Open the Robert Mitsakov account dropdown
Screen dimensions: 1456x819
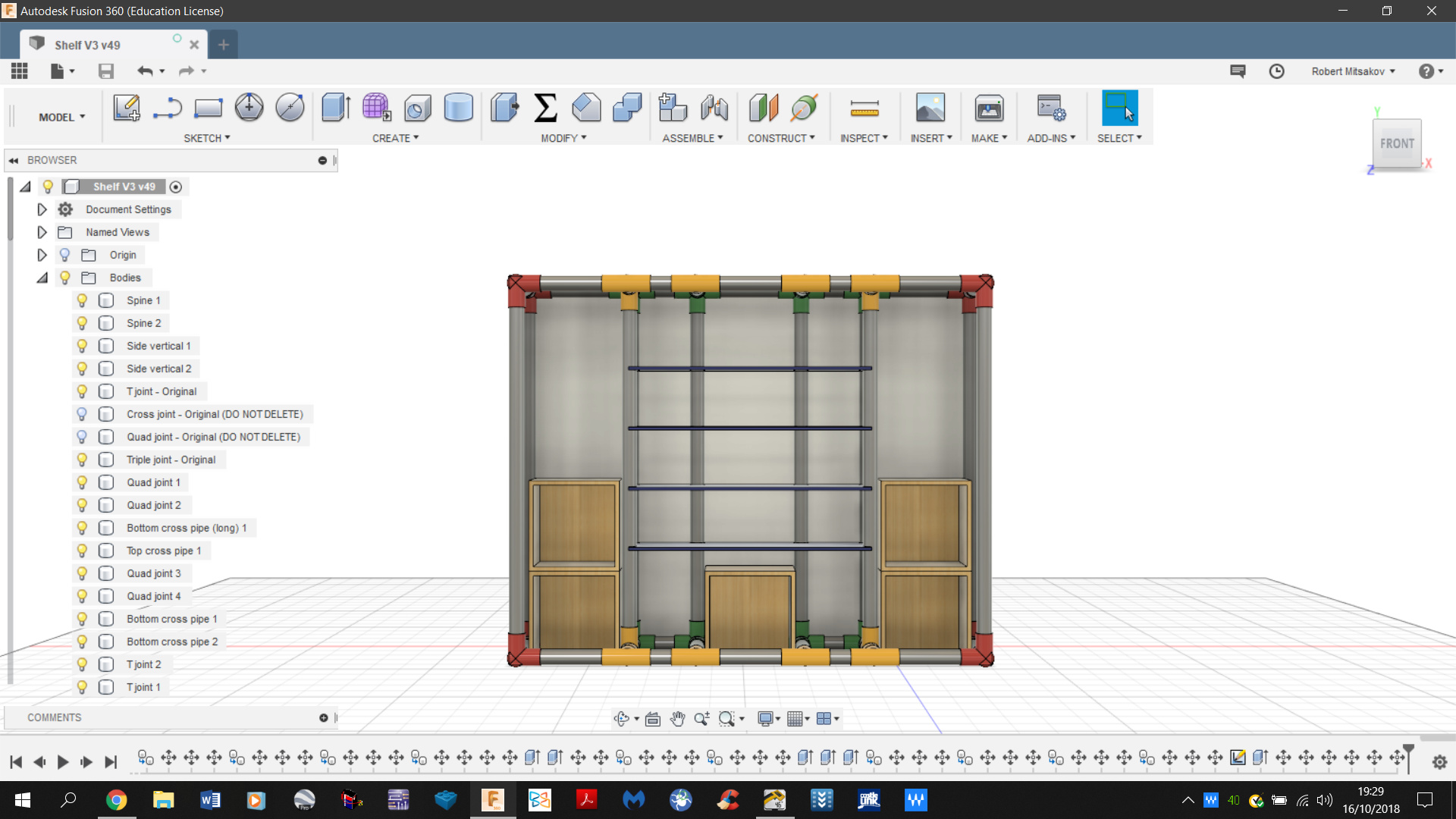pos(1353,71)
